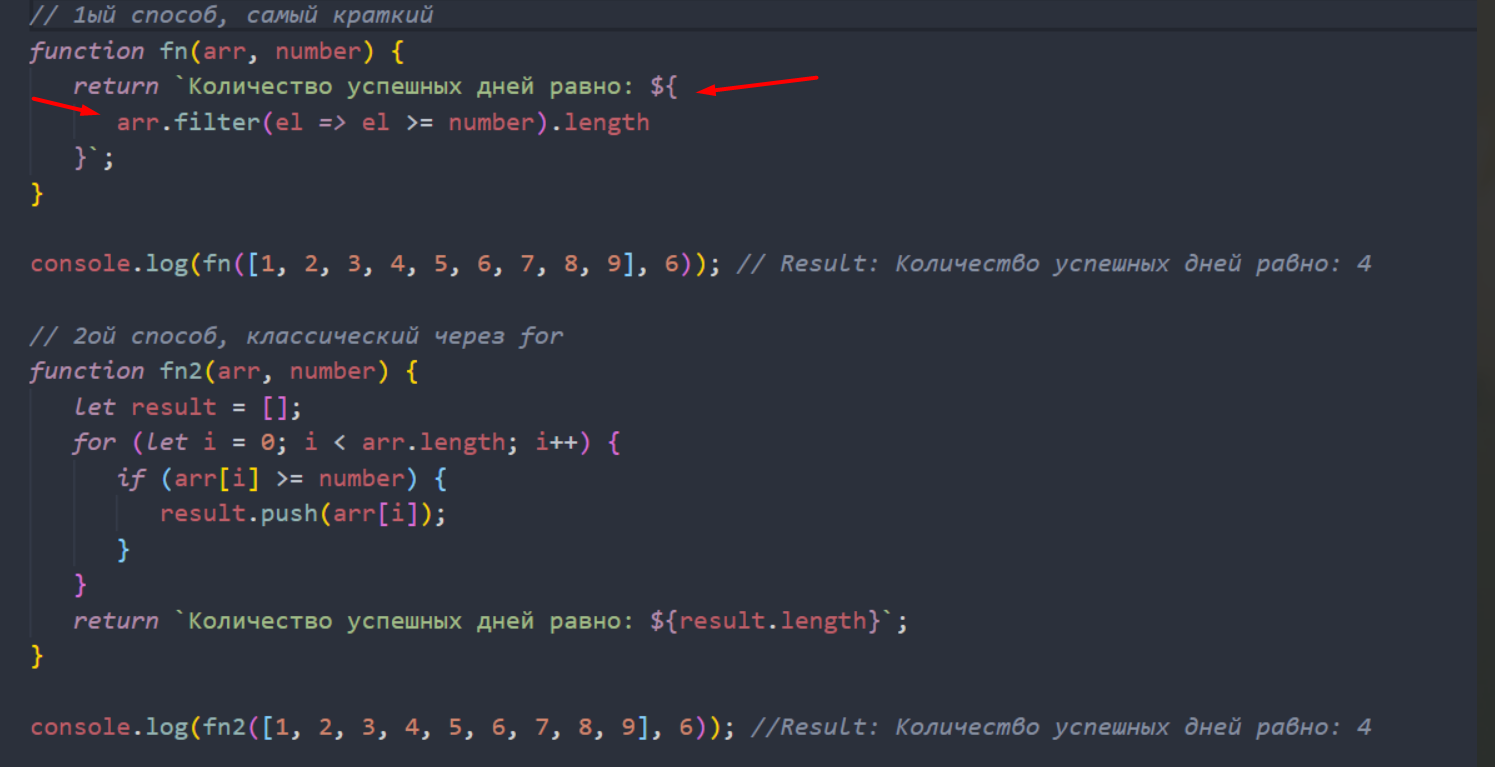Viewport: 1495px width, 767px height.
Task: Click the function name 'fn2' in its declaration
Action: coord(181,371)
